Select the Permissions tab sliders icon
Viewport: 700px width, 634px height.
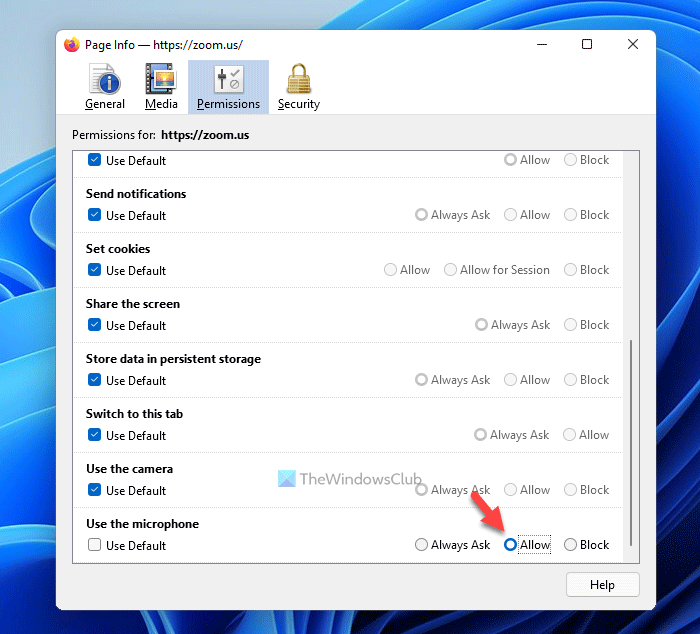(228, 79)
